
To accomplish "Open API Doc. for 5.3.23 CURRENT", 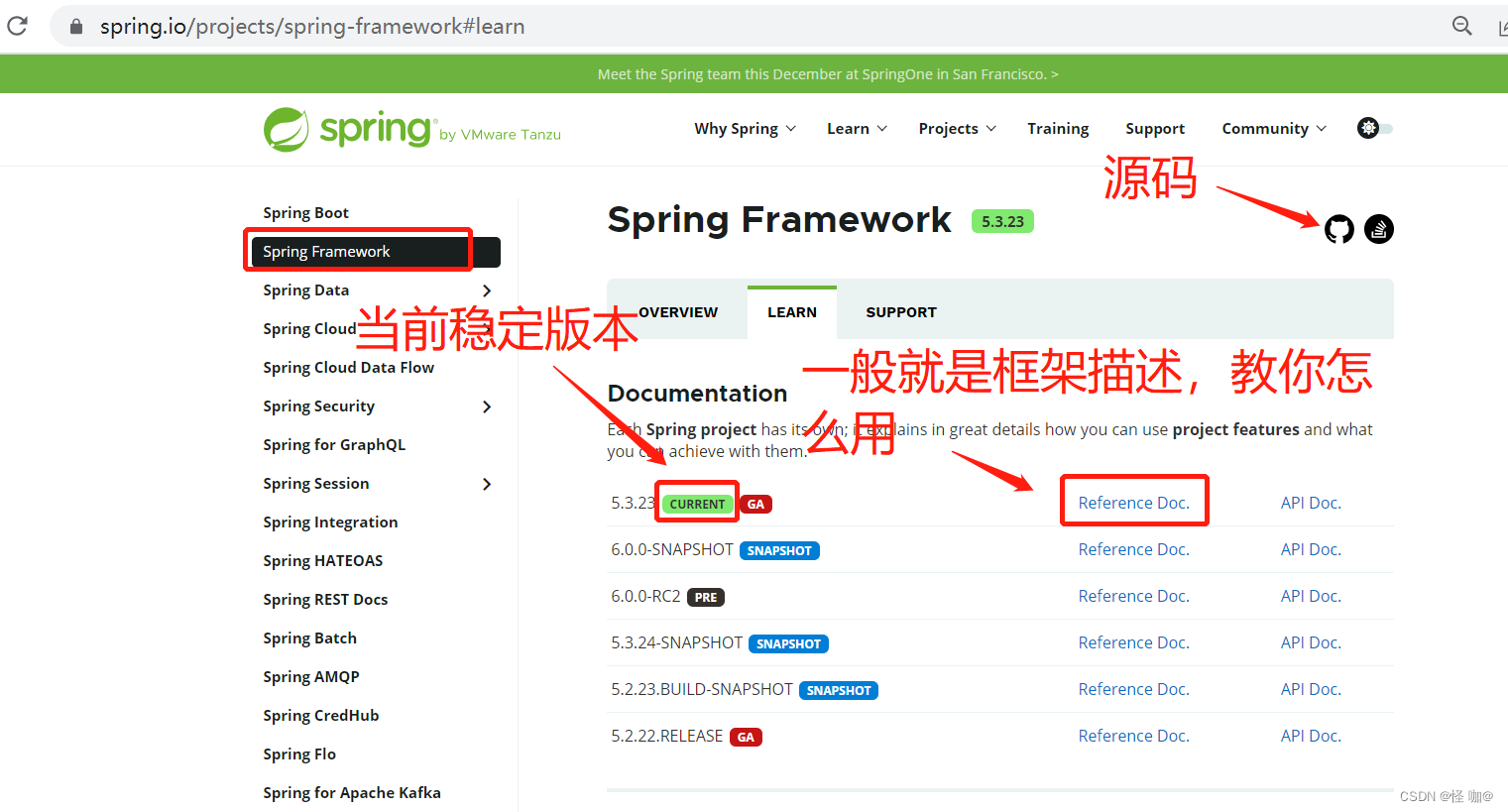I will pyautogui.click(x=1311, y=503).
